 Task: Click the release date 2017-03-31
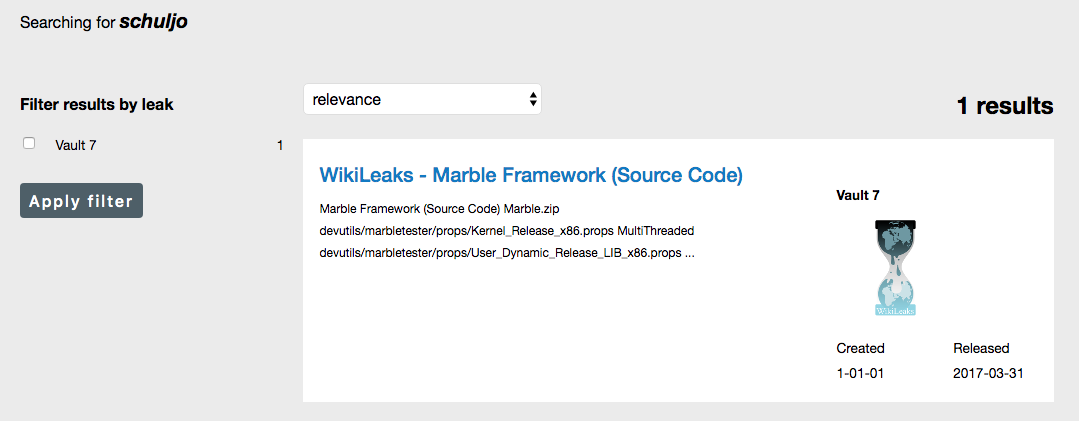pos(988,374)
